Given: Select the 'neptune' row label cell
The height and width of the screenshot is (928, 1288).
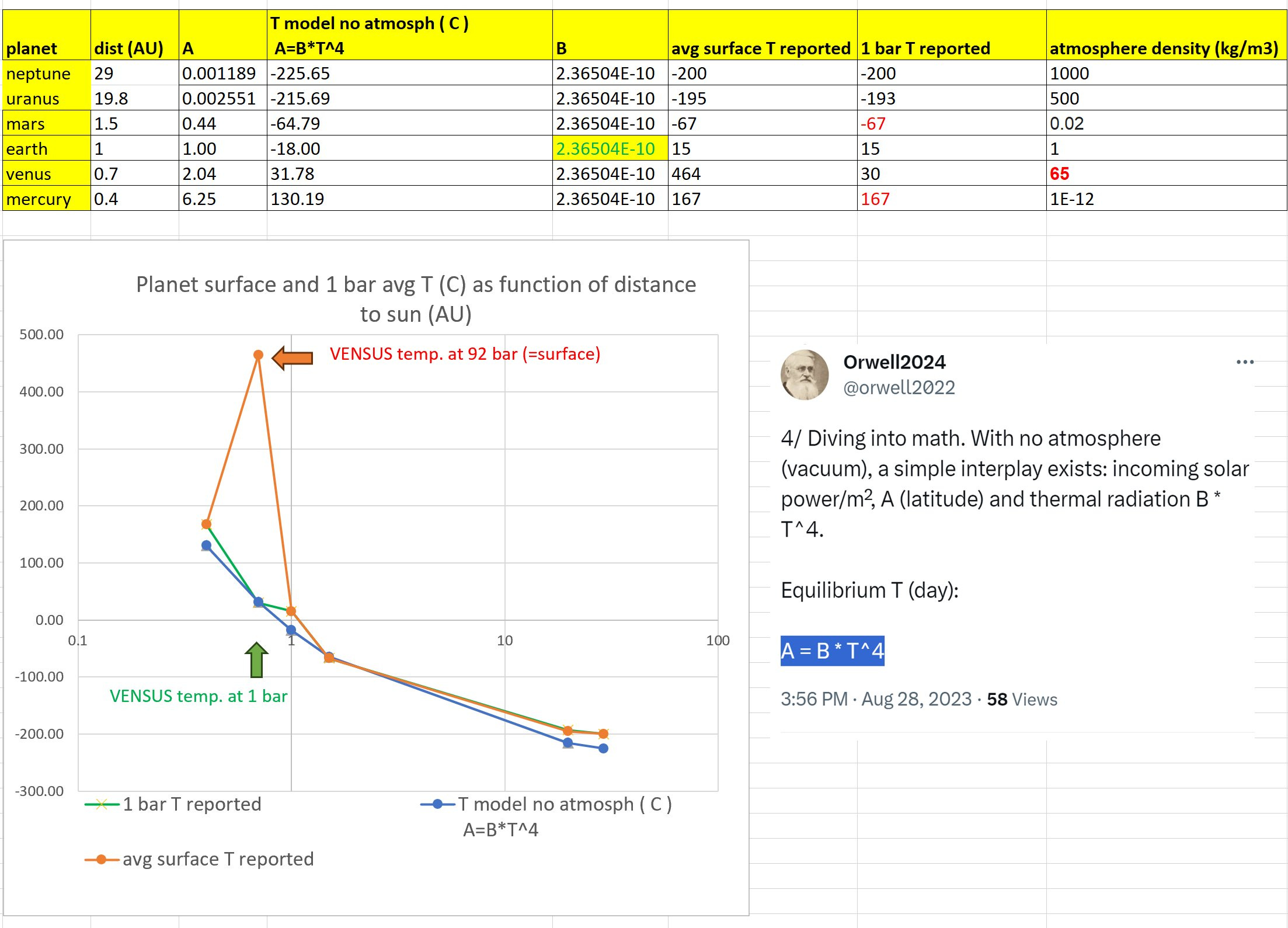Looking at the screenshot, I should point(47,73).
